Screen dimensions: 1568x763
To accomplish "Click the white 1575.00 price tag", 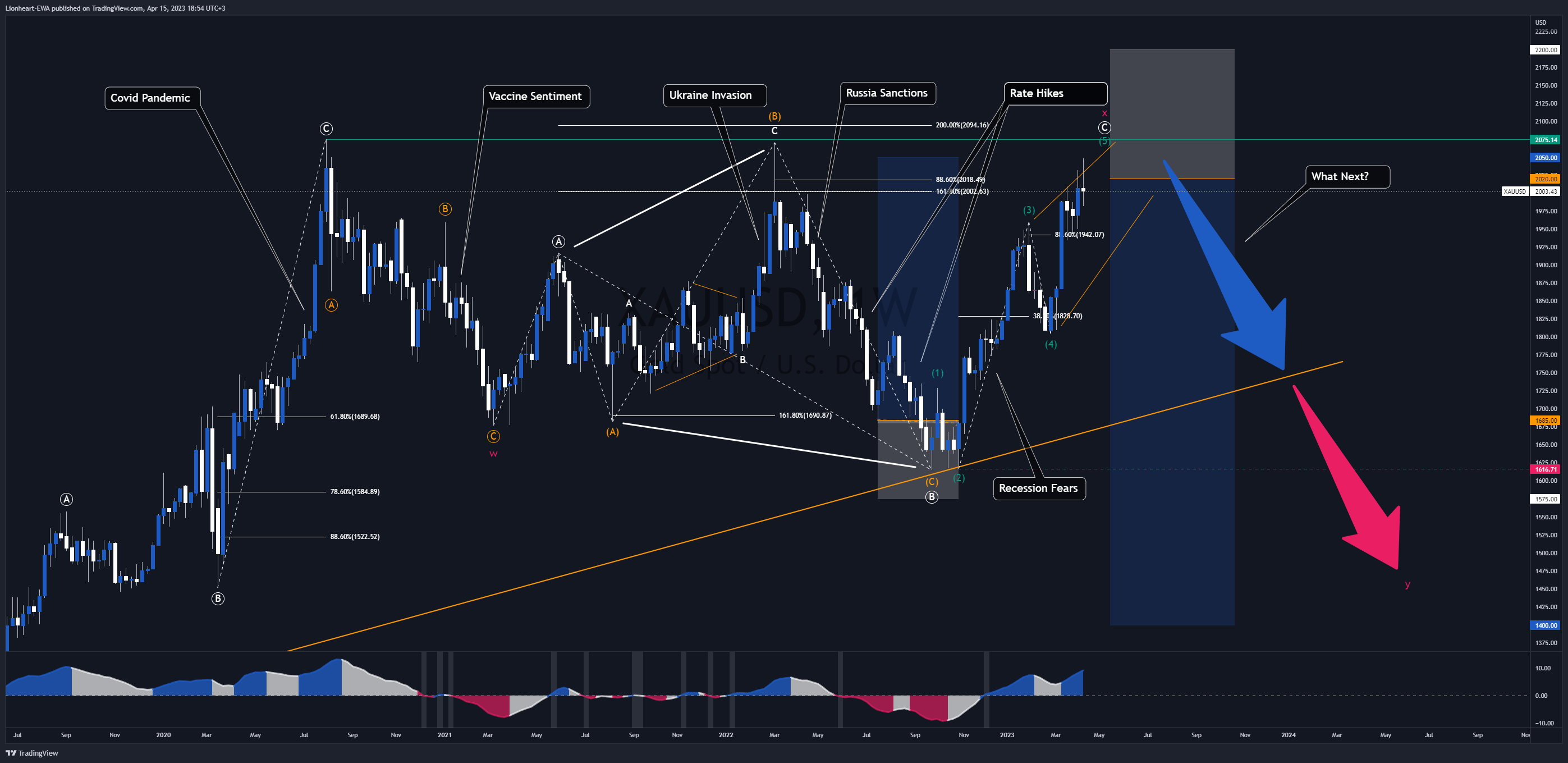I will point(1545,499).
